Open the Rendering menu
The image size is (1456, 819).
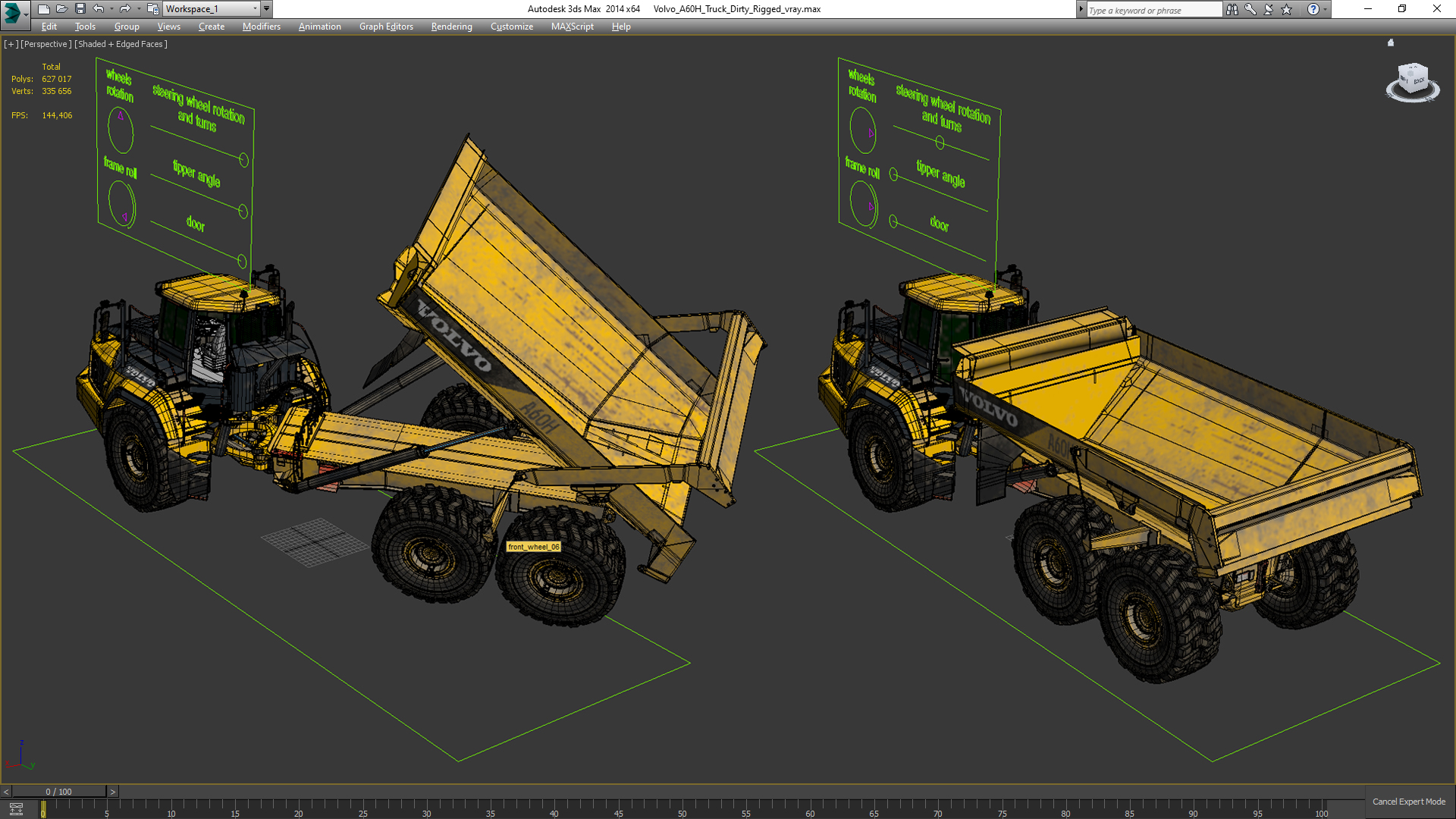(451, 27)
